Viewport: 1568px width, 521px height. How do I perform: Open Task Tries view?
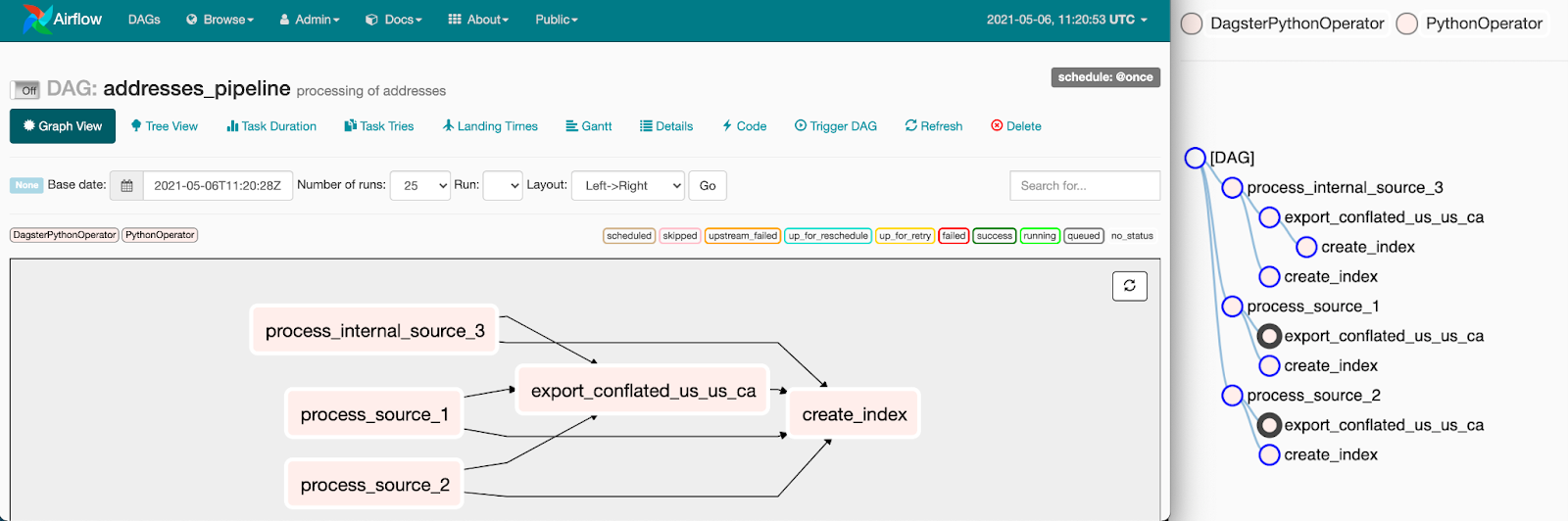pos(379,126)
